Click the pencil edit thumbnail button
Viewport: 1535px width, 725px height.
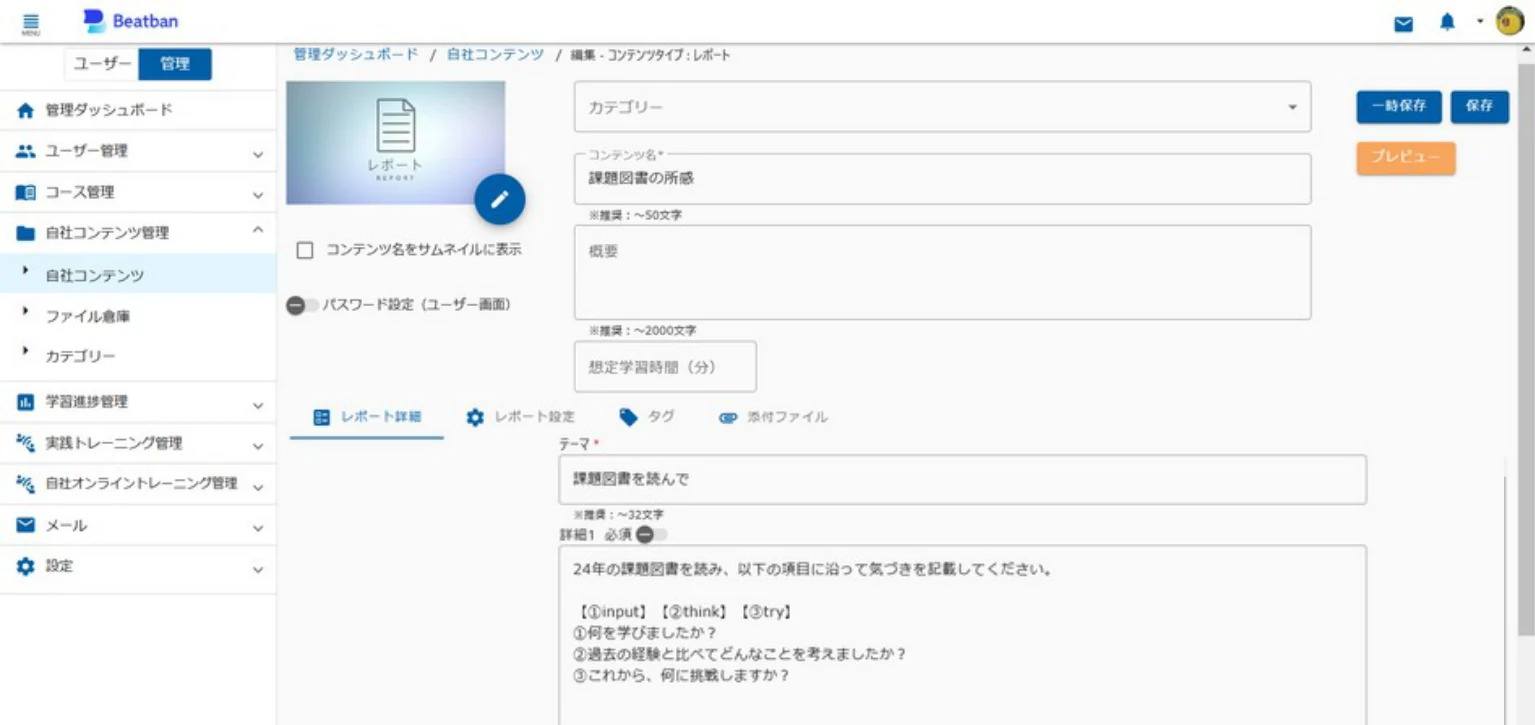pyautogui.click(x=500, y=199)
